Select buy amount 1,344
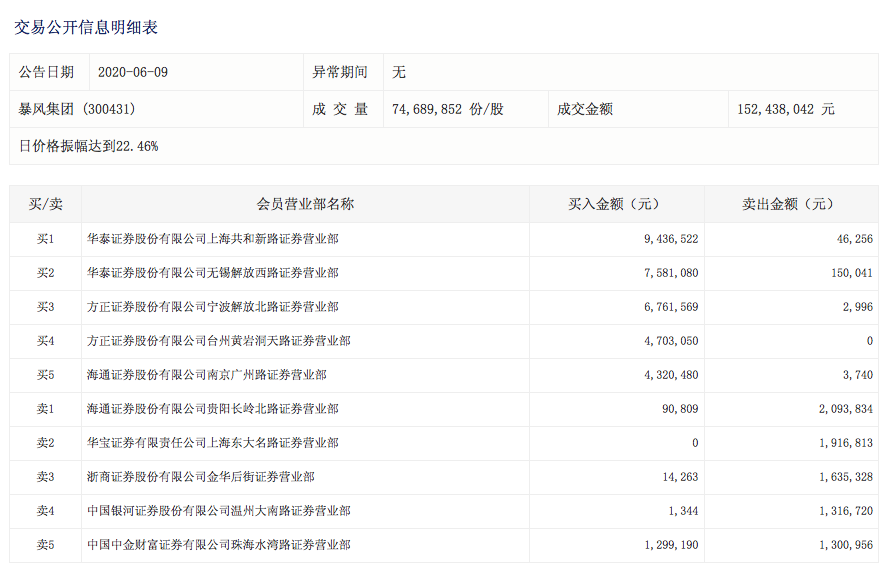The width and height of the screenshot is (889, 572). click(683, 511)
